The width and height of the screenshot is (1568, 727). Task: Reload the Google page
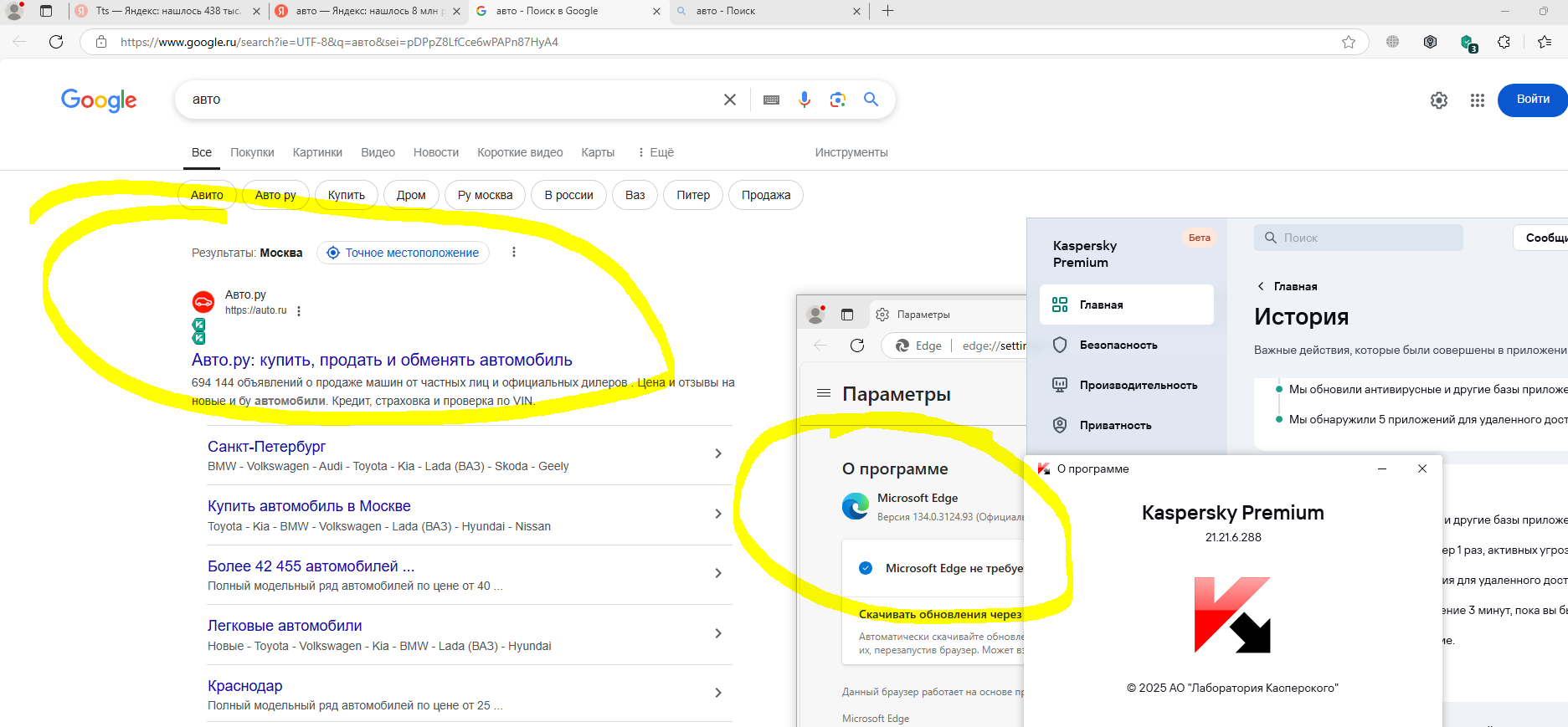(56, 42)
